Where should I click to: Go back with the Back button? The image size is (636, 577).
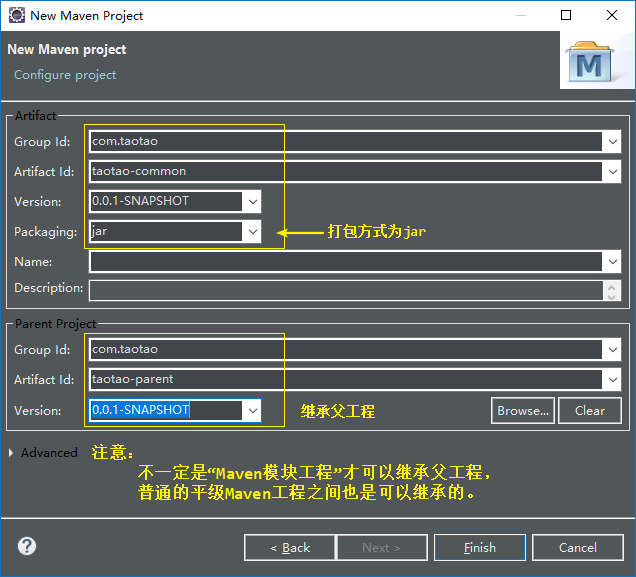290,548
